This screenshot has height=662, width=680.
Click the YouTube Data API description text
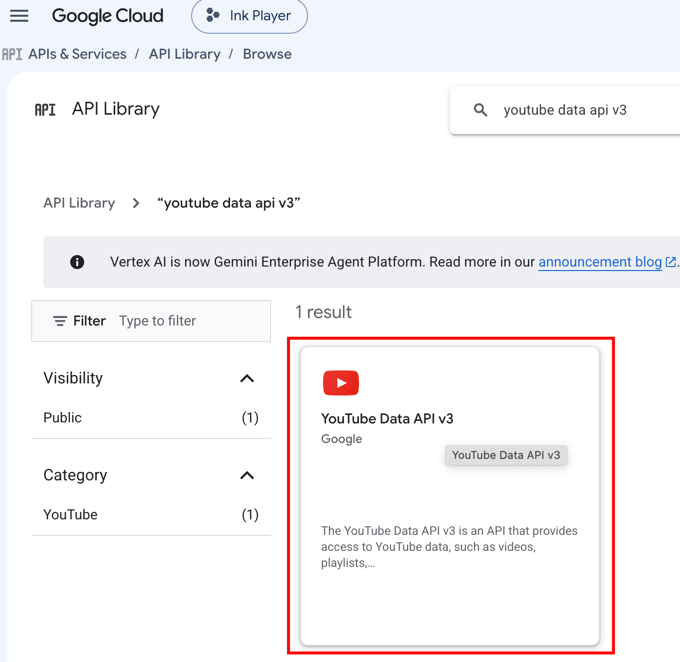coord(449,547)
